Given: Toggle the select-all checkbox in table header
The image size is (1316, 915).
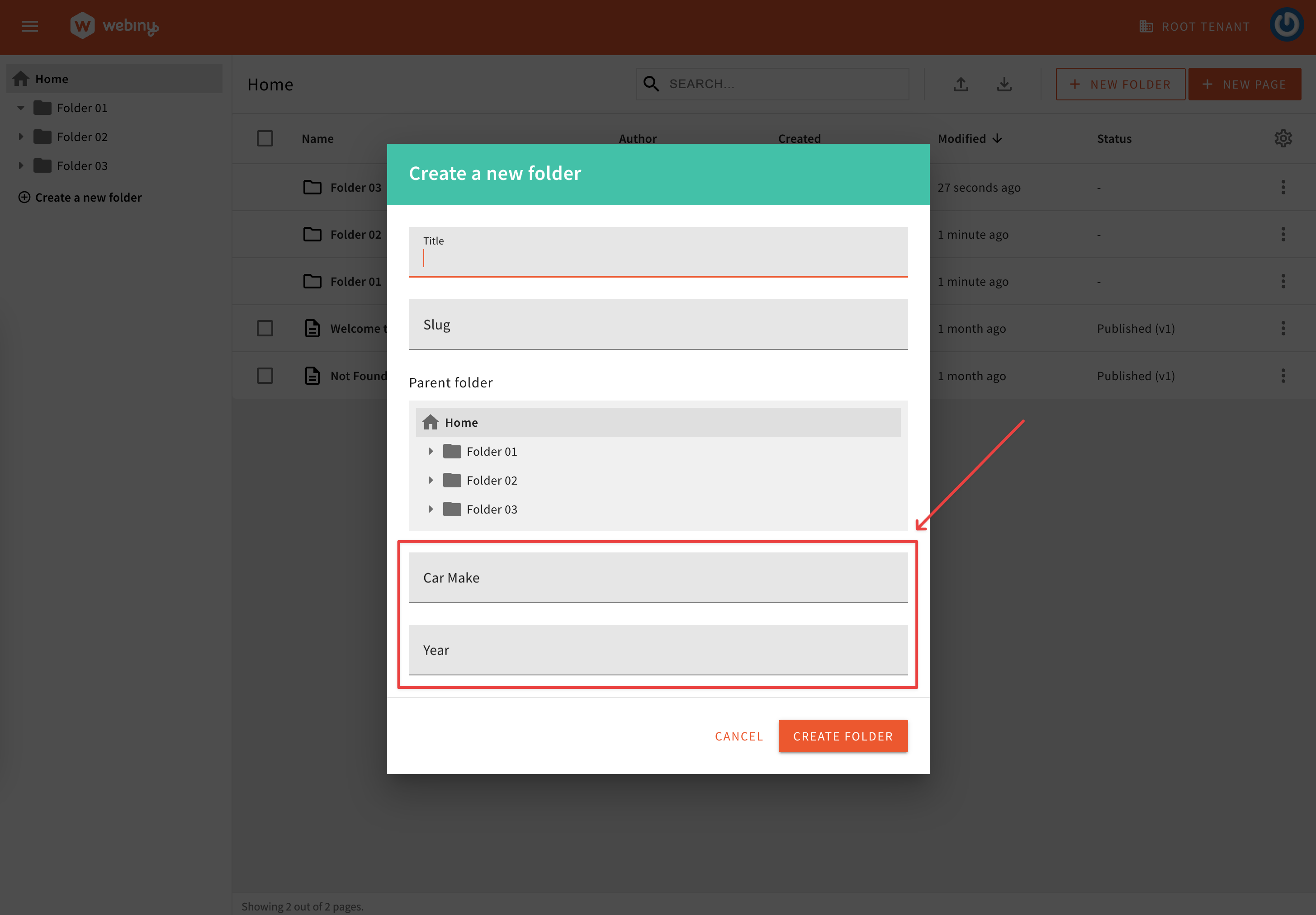Looking at the screenshot, I should pos(265,138).
